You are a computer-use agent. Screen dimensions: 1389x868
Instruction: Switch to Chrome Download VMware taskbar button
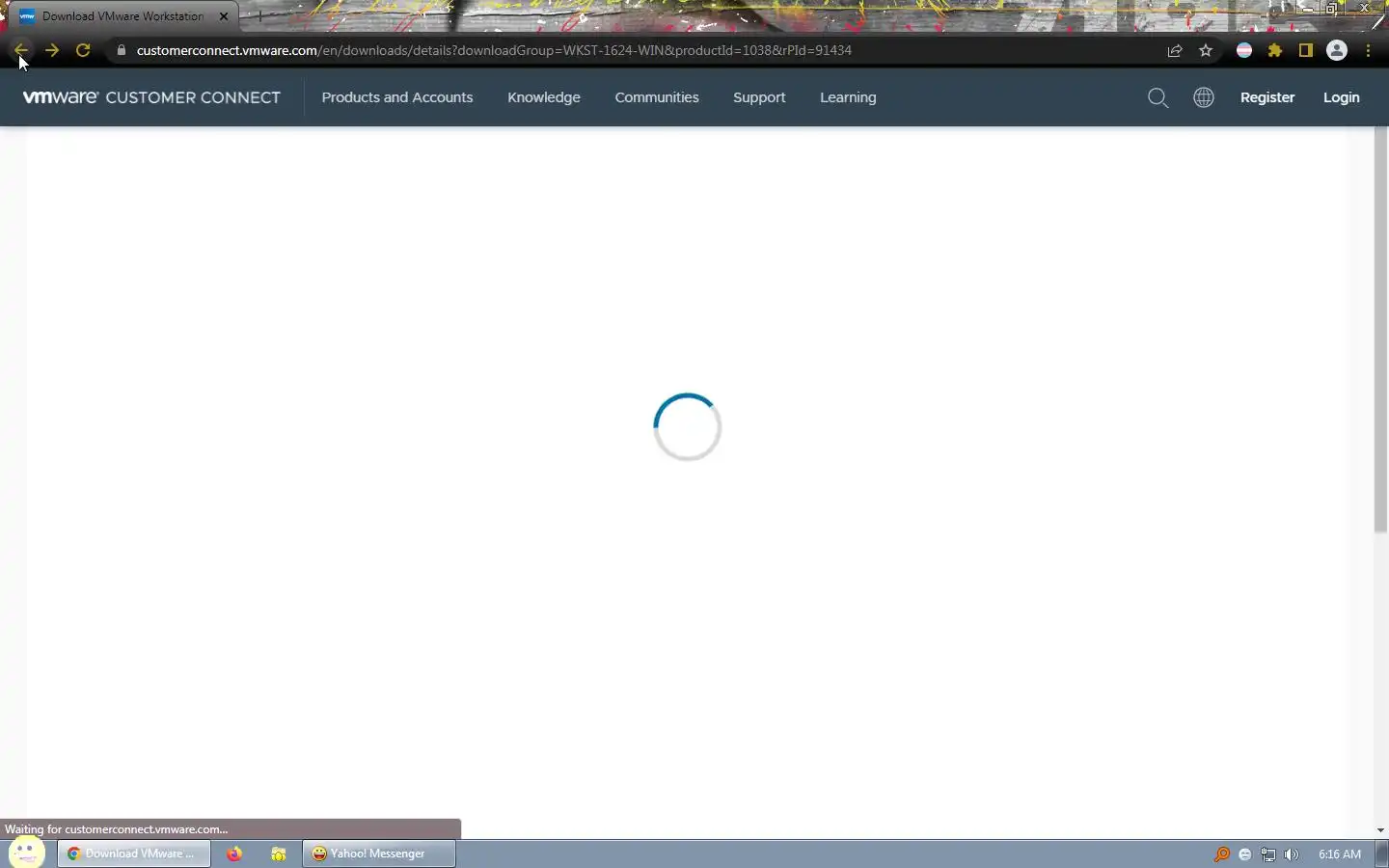point(134,854)
